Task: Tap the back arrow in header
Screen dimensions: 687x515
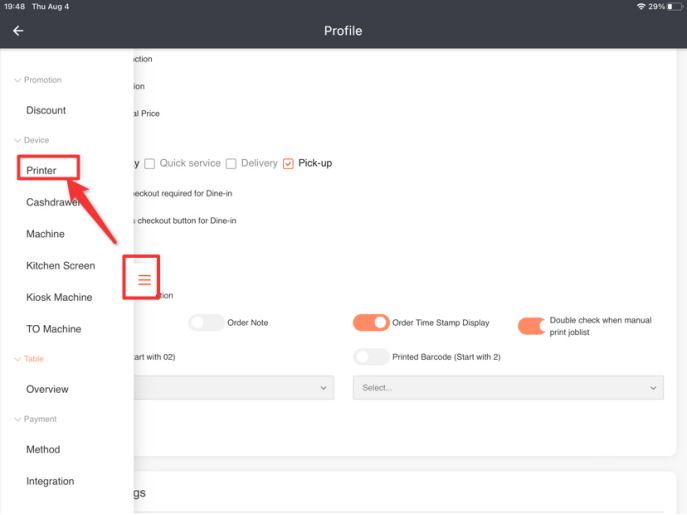Action: (x=18, y=31)
